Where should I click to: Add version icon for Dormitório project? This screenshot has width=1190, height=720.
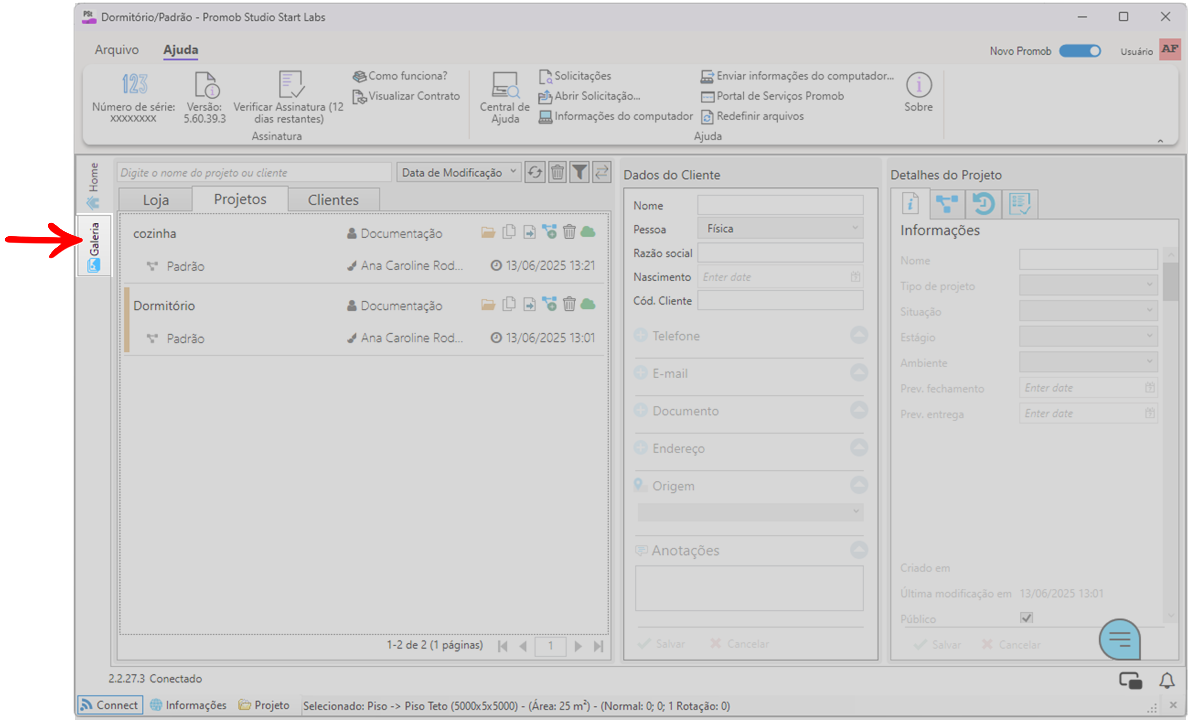[x=549, y=304]
